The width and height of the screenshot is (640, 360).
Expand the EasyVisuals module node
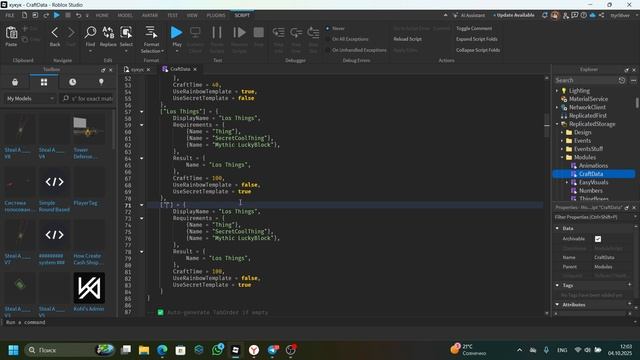(x=567, y=182)
